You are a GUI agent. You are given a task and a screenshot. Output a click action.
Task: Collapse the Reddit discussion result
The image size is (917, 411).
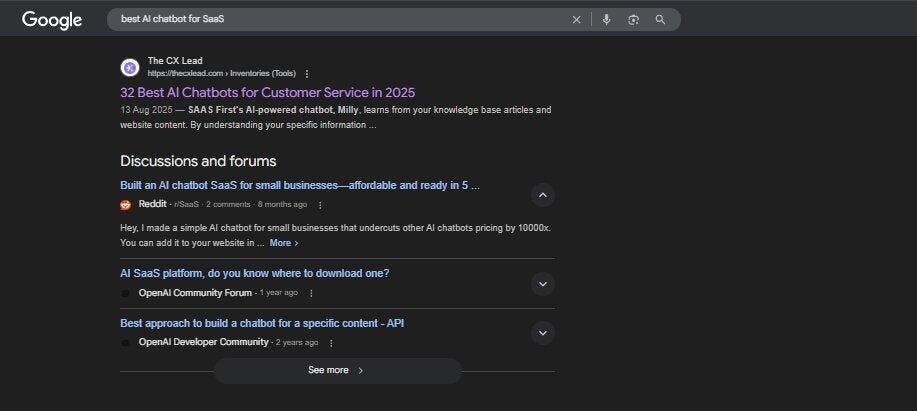pyautogui.click(x=542, y=195)
